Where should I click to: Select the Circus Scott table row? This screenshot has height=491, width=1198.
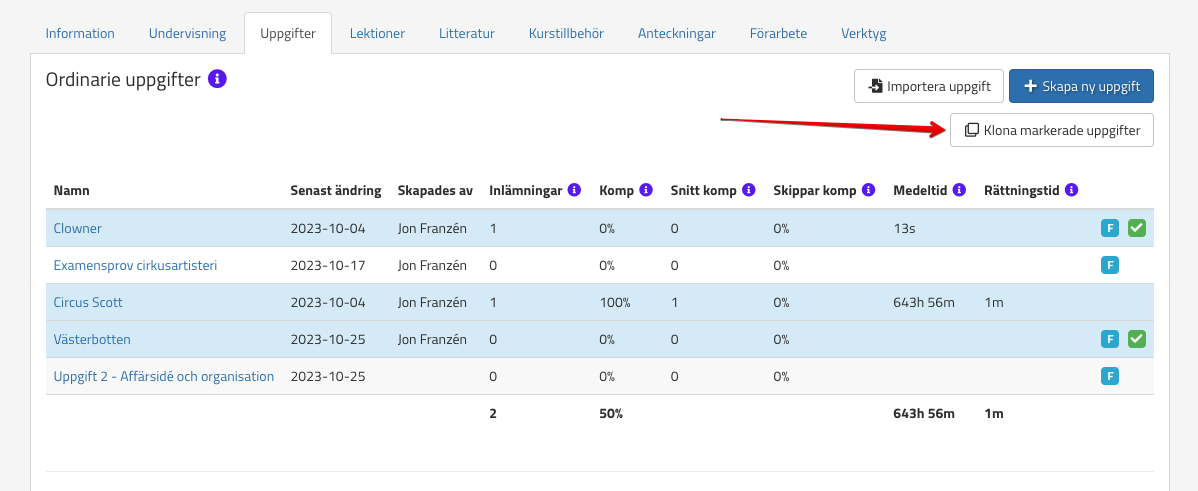click(x=600, y=302)
